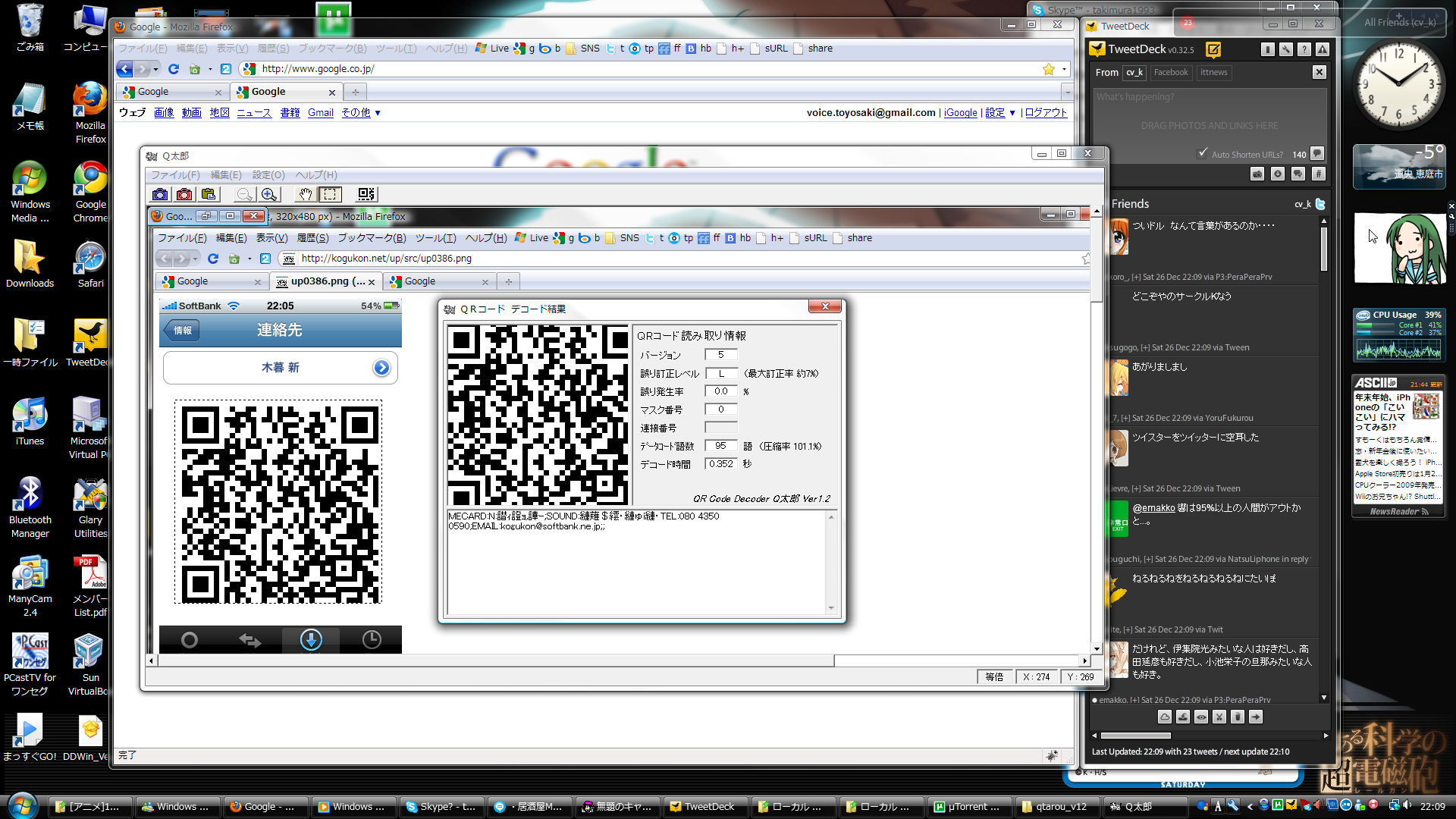This screenshot has height=819, width=1456.
Task: Click the Q太郎 horizontal scrollbar thumb
Action: tap(494, 661)
